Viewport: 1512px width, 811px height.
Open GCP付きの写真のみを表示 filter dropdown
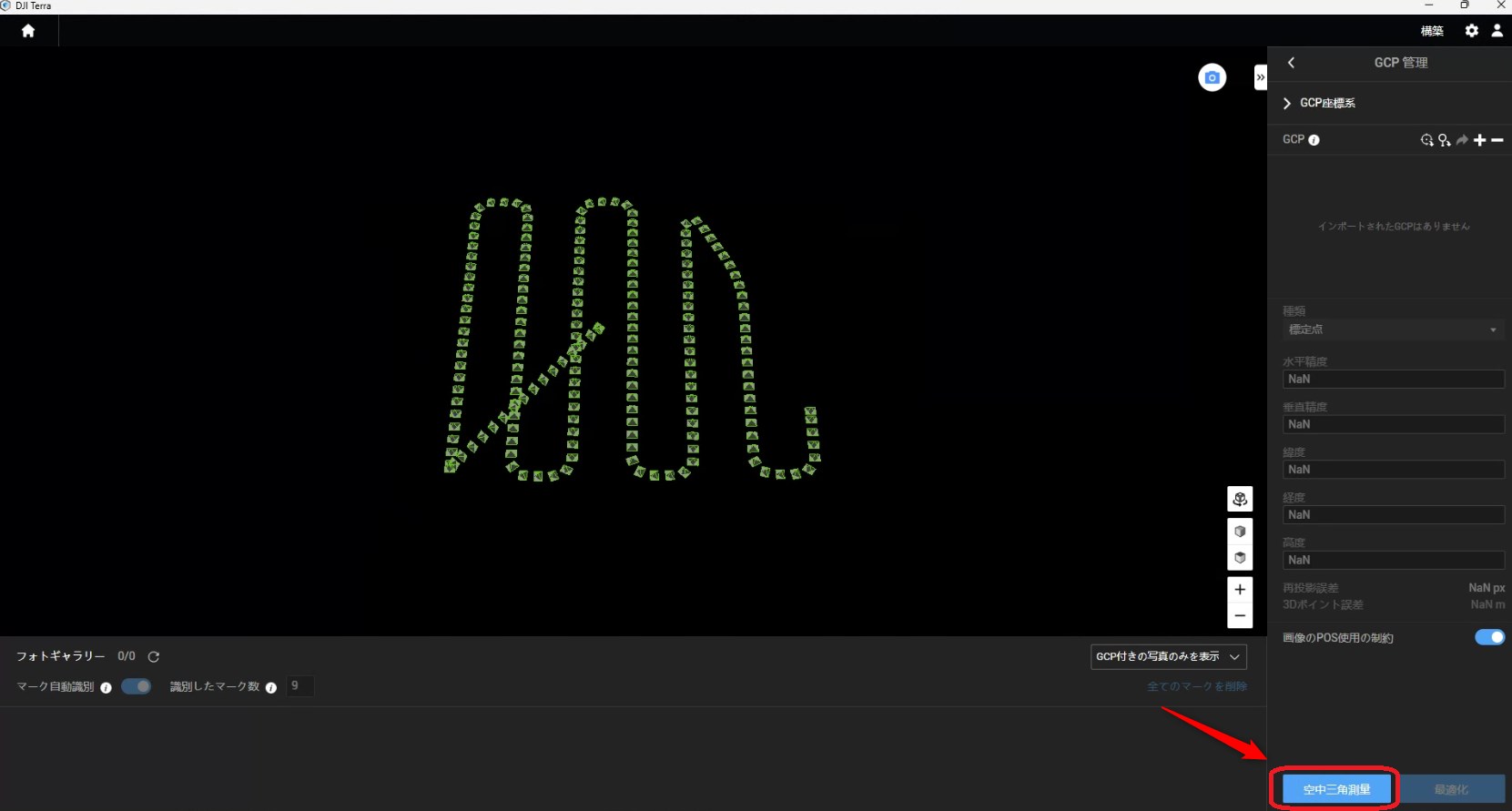coord(1168,657)
